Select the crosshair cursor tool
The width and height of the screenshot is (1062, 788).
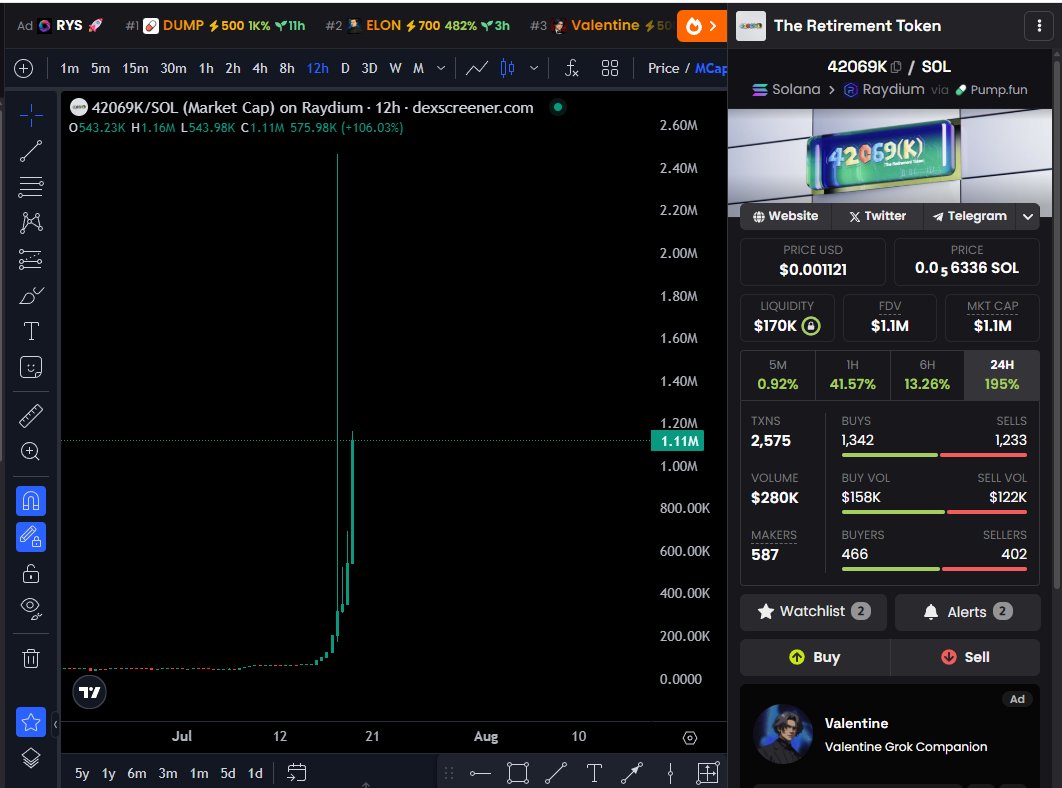[x=30, y=115]
